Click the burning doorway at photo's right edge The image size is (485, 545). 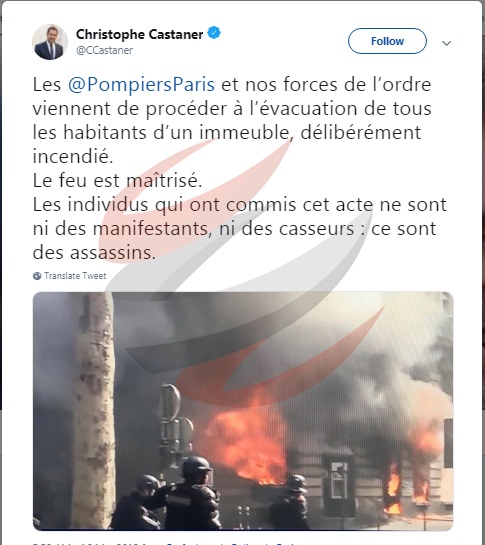(394, 488)
